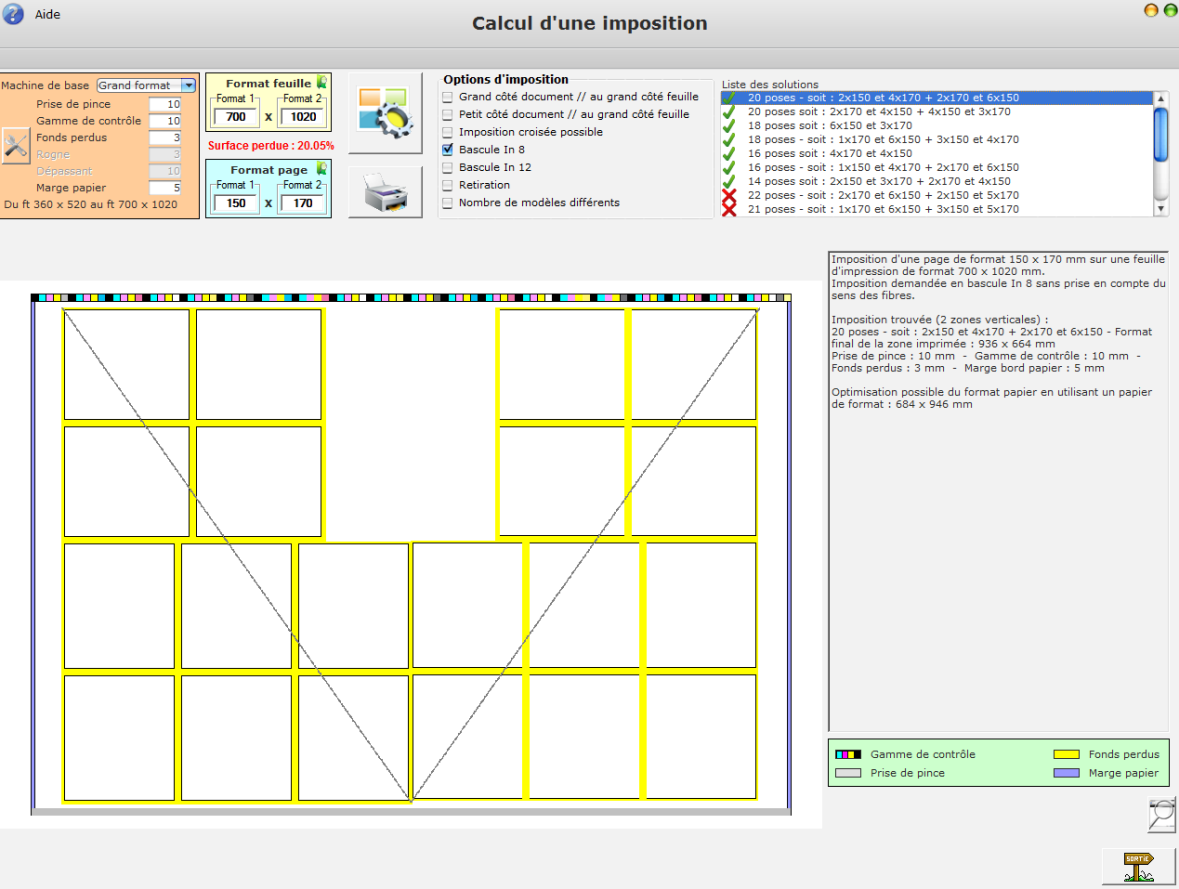Click the green icon beside Format page
This screenshot has width=1179, height=889.
[x=322, y=169]
